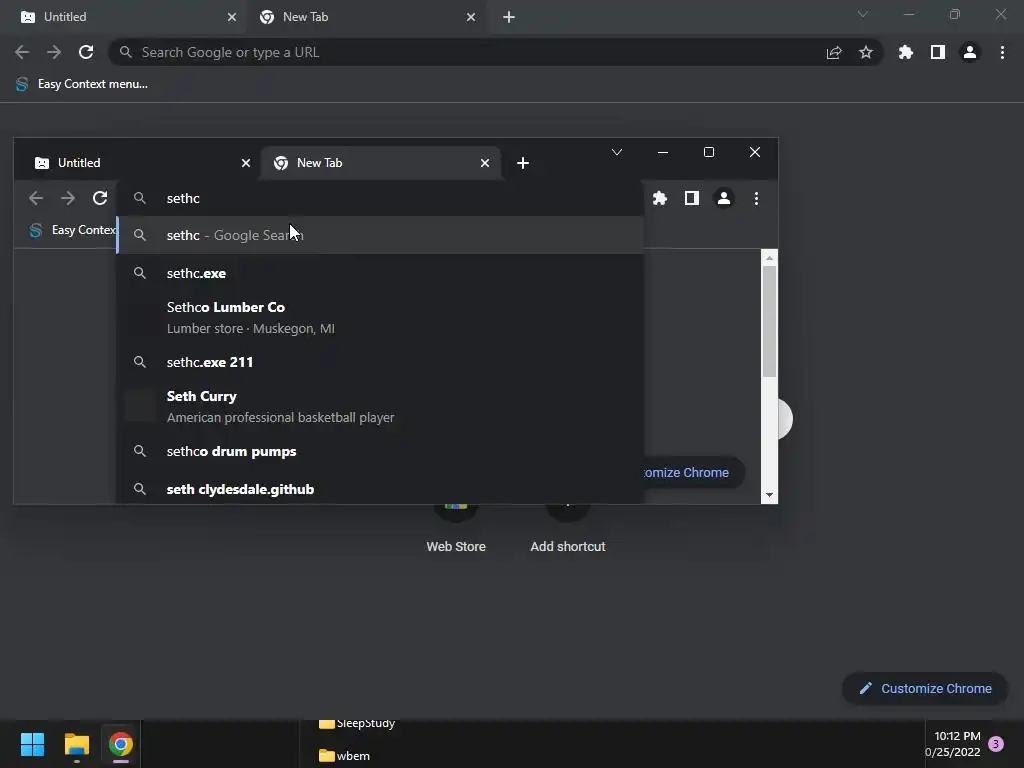Viewport: 1024px width, 768px height.
Task: Open profile avatar icon in outer window
Action: 970,52
